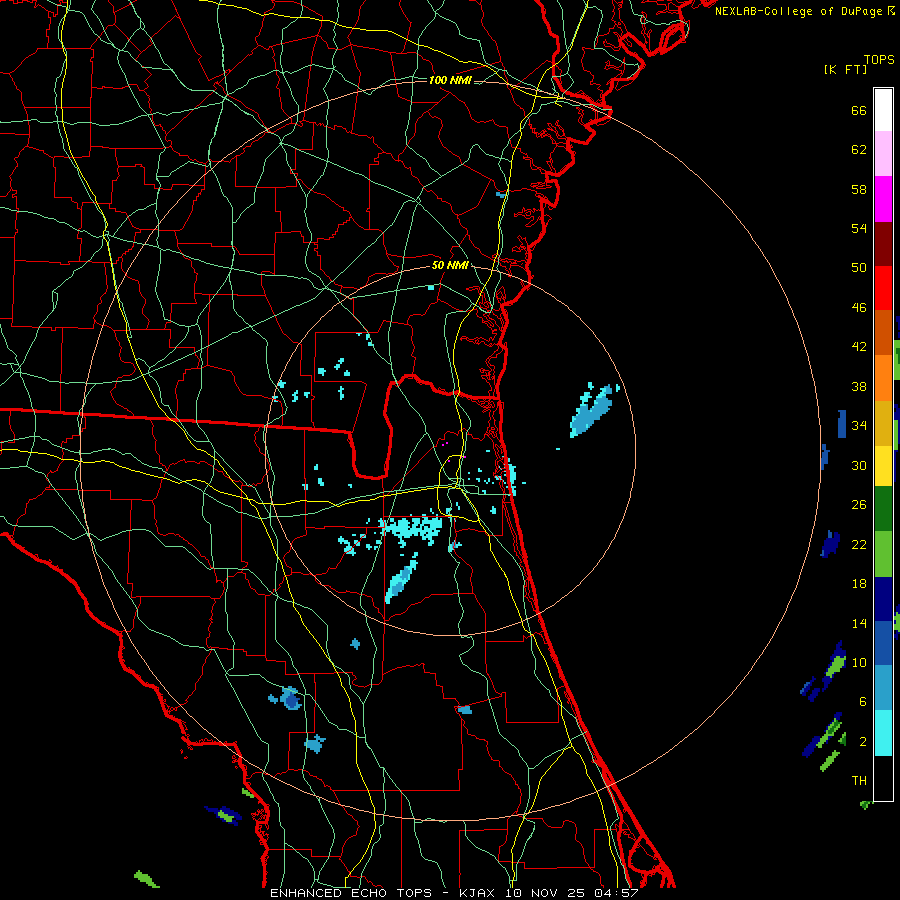Click the "34" legend value
This screenshot has width=900, height=900.
859,426
